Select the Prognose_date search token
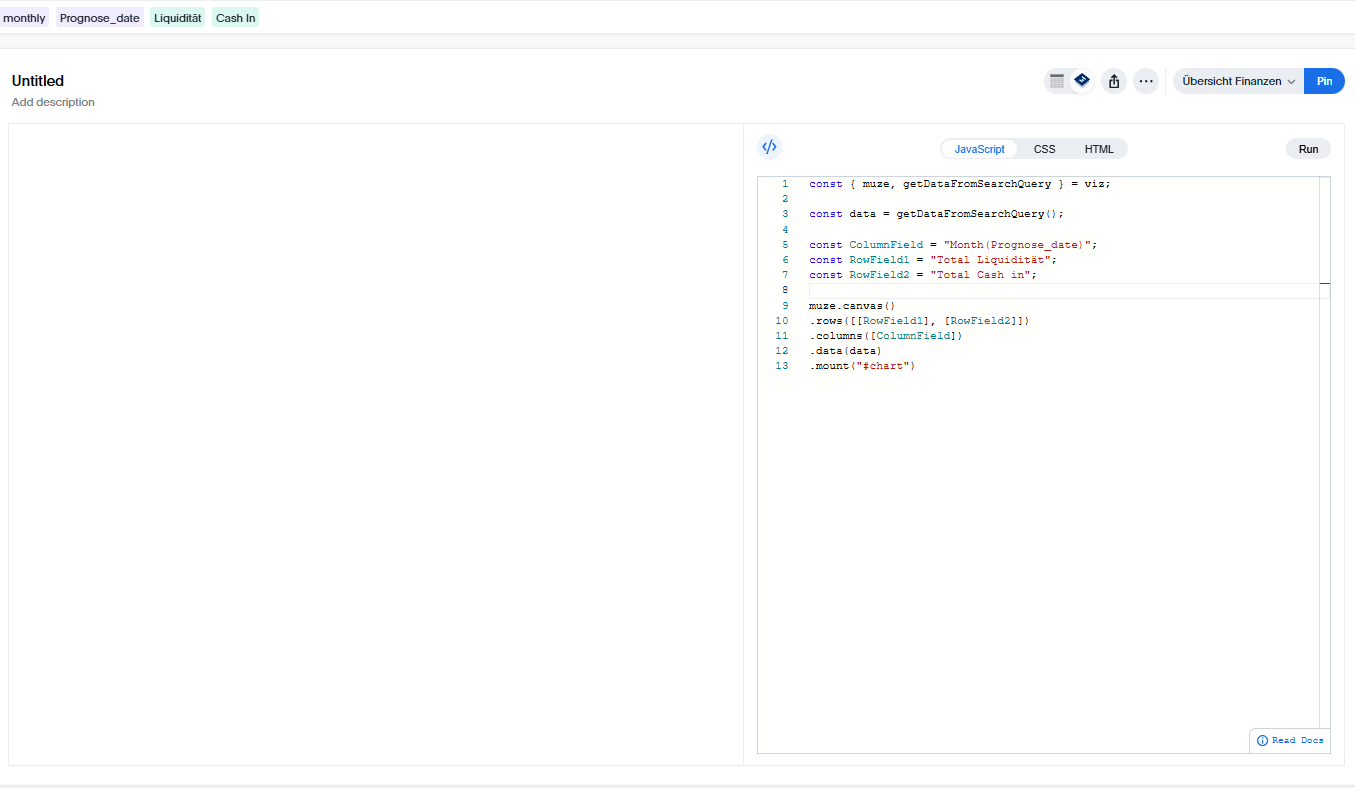This screenshot has height=788, width=1355. click(x=100, y=18)
